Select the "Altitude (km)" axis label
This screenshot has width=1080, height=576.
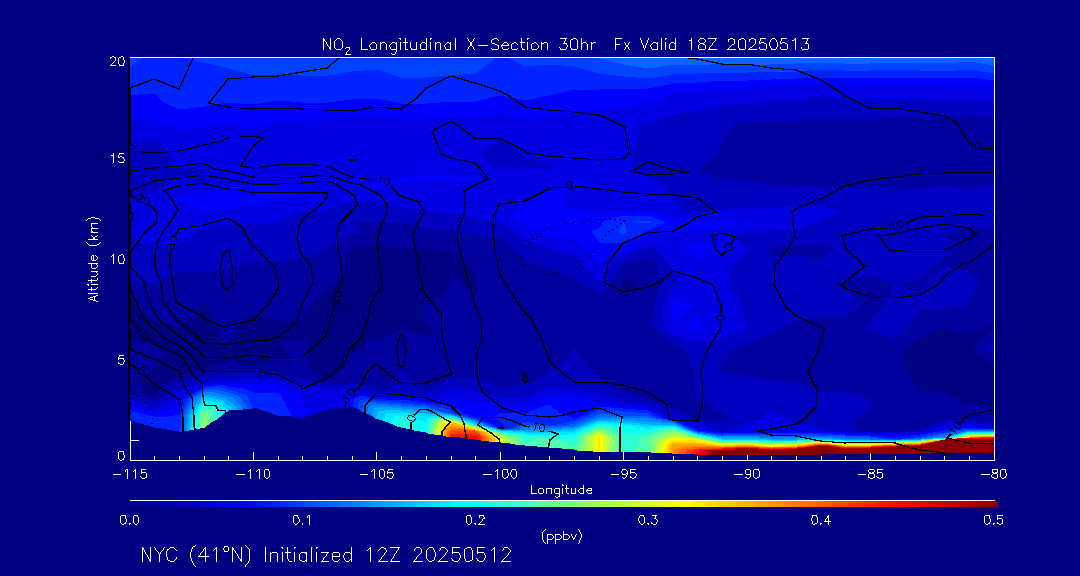pyautogui.click(x=92, y=258)
